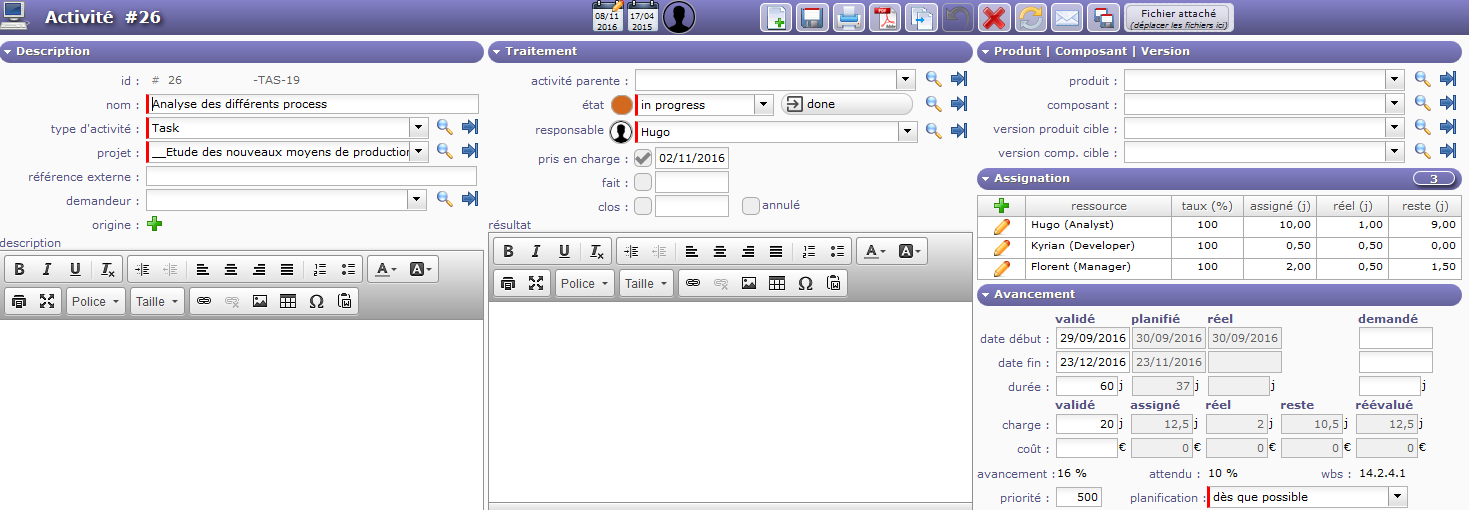Open the 'responsable' dropdown showing Hugo
This screenshot has width=1469, height=510.
pyautogui.click(x=907, y=131)
